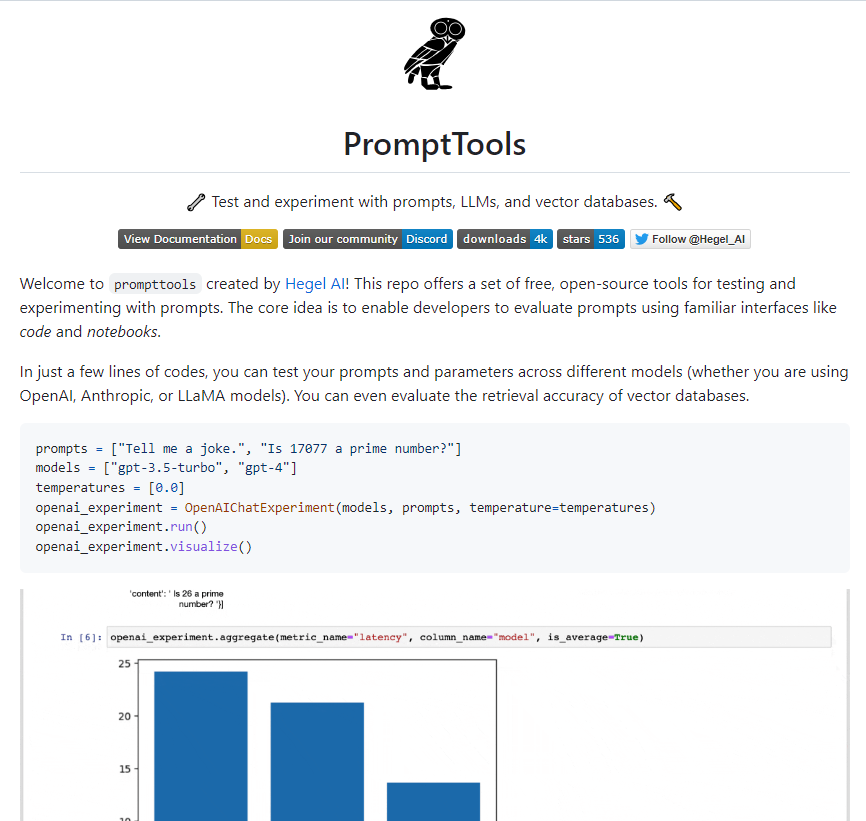Click the shortest bar in chart

coord(433,800)
